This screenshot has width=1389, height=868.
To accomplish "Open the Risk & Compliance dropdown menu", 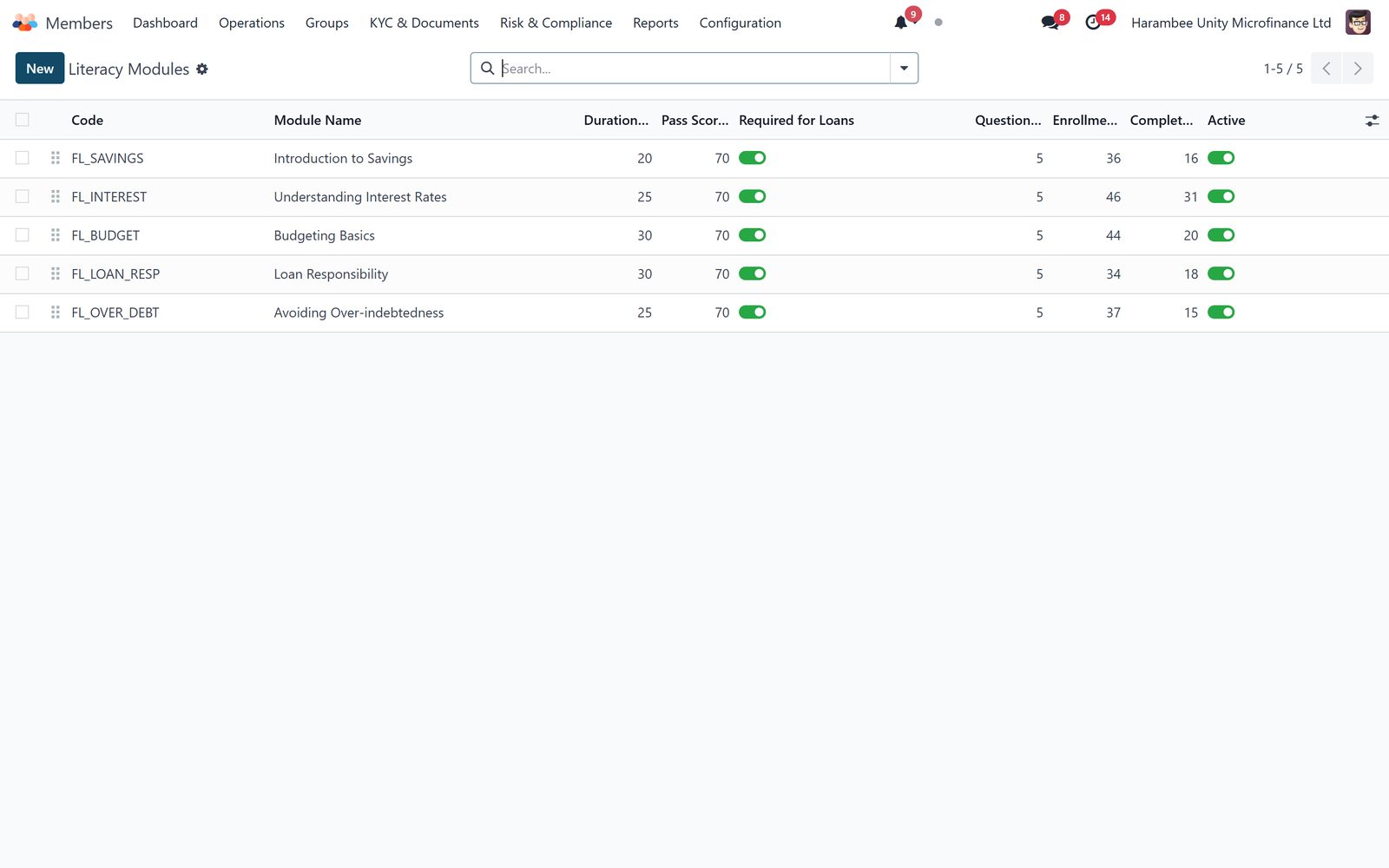I will click(x=556, y=23).
